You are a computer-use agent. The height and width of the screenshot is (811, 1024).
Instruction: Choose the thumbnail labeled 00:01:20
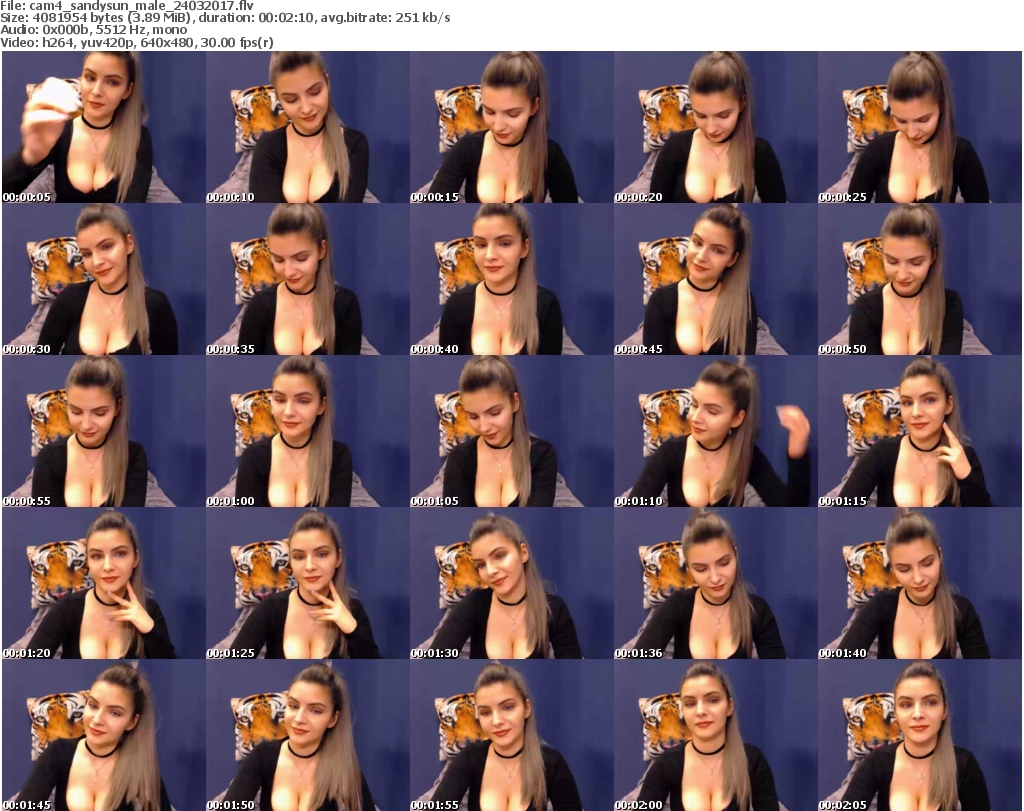(x=104, y=583)
